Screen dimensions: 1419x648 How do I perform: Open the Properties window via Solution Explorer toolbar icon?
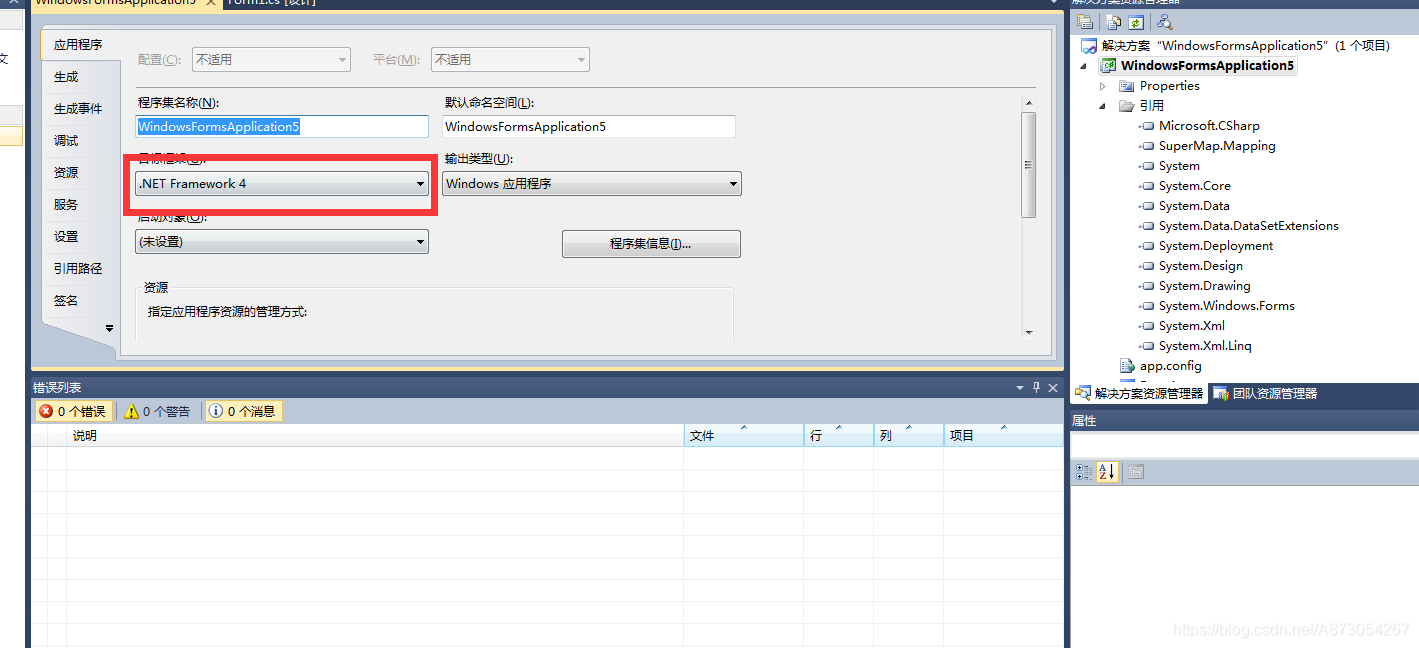1085,21
